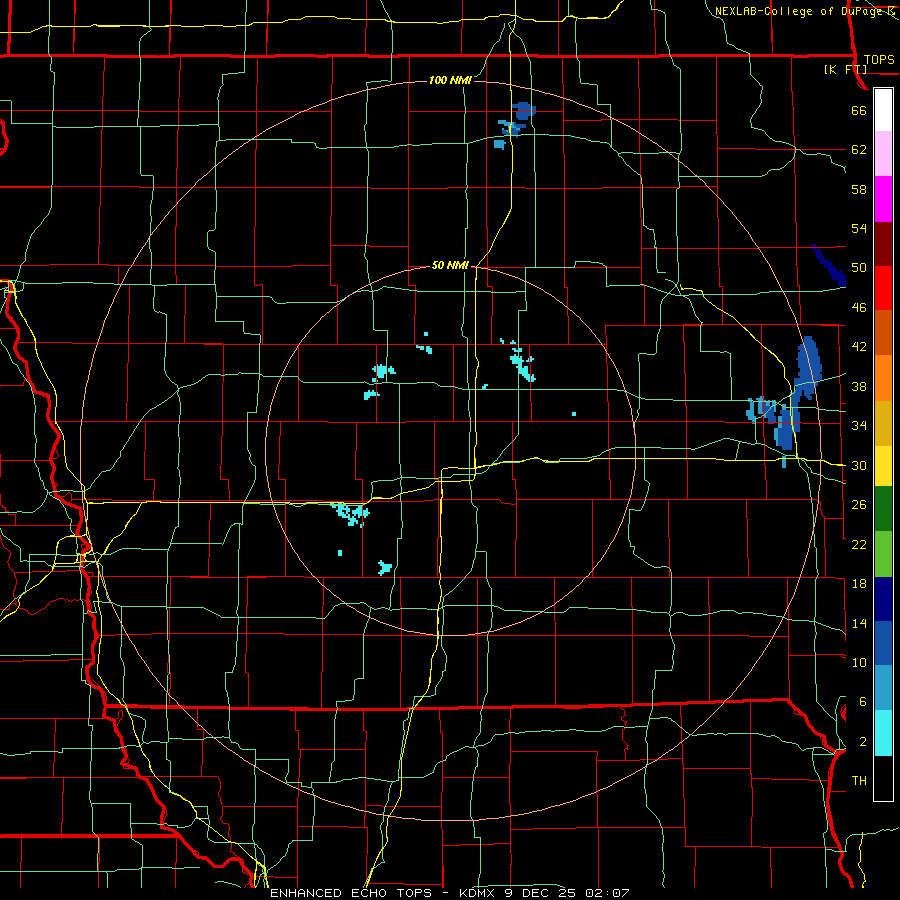Select the bright orange legend swatch
Image resolution: width=900 pixels, height=900 pixels.
pos(883,378)
